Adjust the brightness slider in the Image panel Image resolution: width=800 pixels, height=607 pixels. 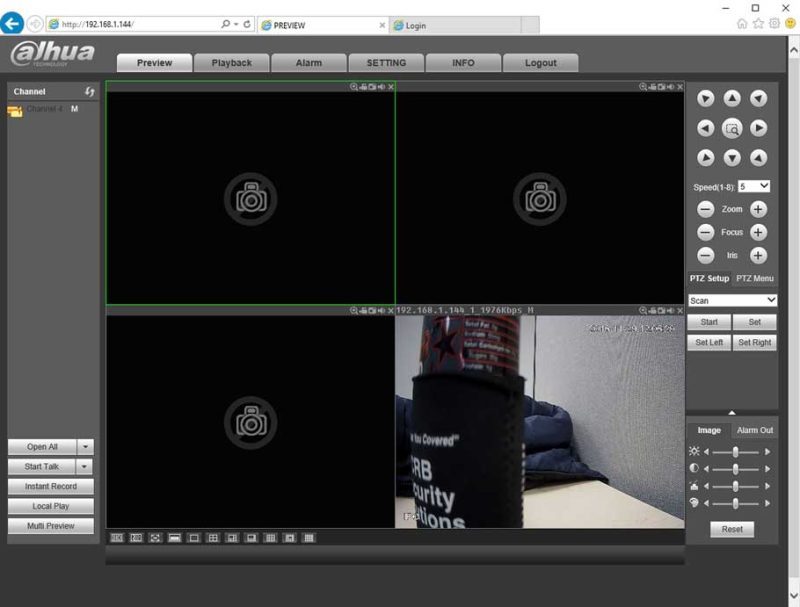point(737,450)
